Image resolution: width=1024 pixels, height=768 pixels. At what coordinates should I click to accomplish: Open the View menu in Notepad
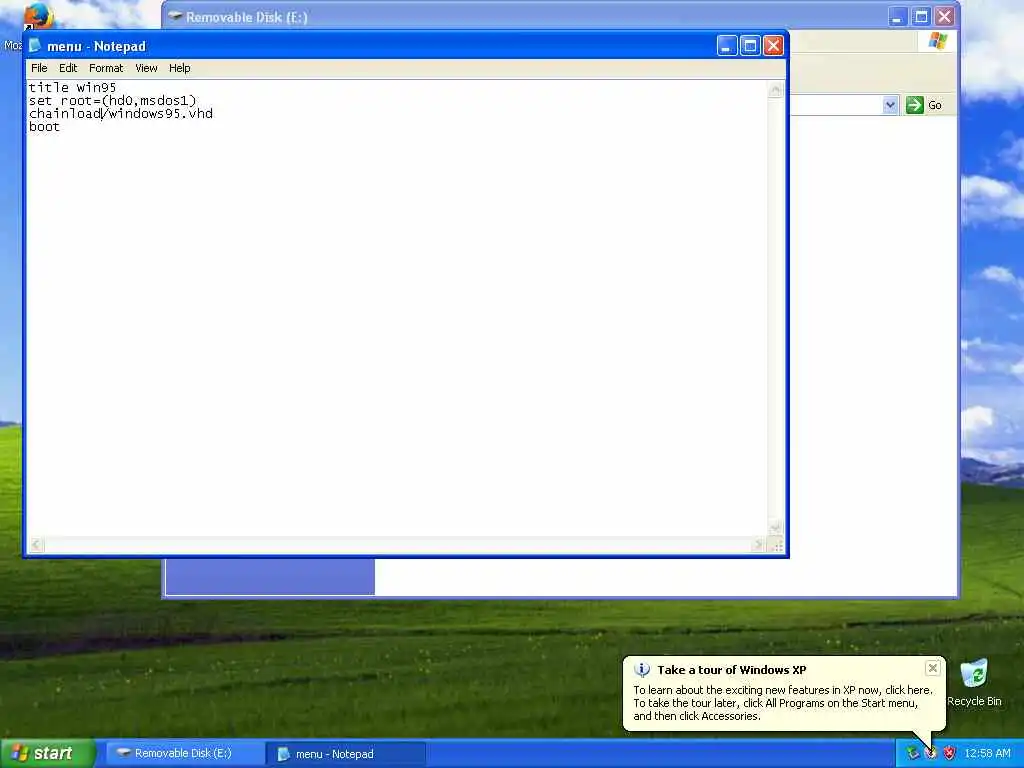146,68
